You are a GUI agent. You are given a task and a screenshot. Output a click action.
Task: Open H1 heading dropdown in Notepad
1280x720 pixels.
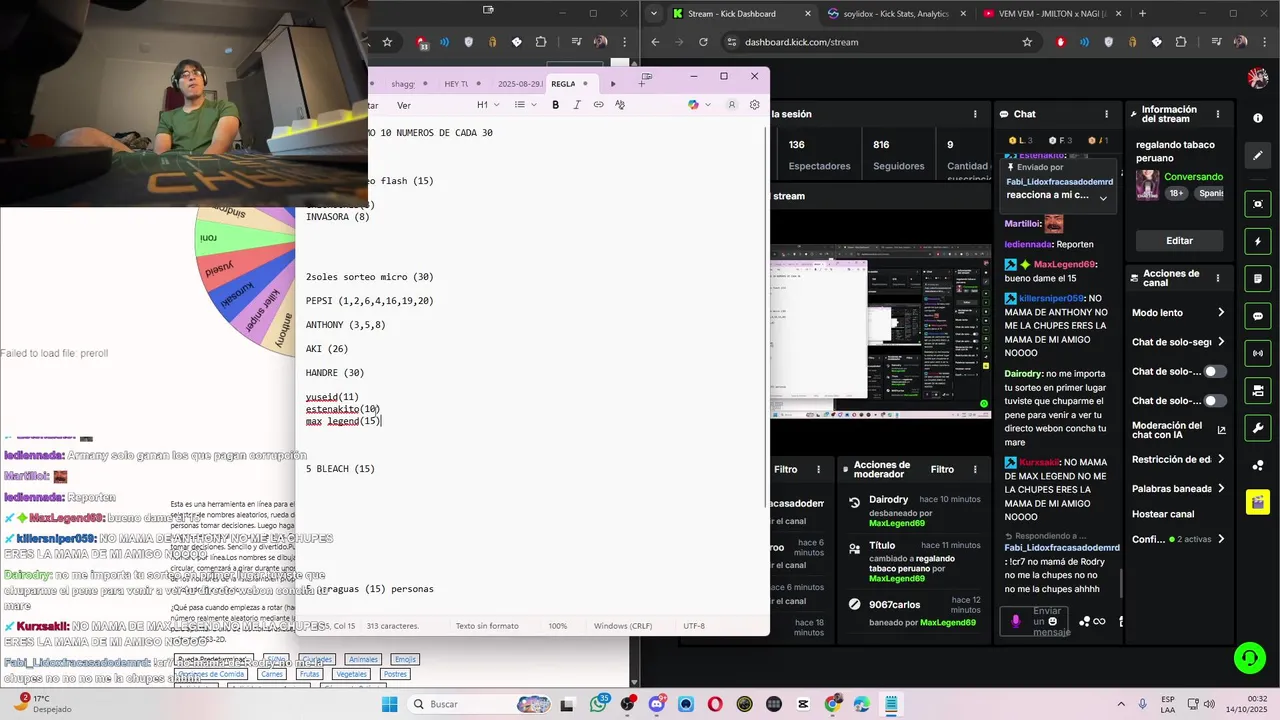488,105
